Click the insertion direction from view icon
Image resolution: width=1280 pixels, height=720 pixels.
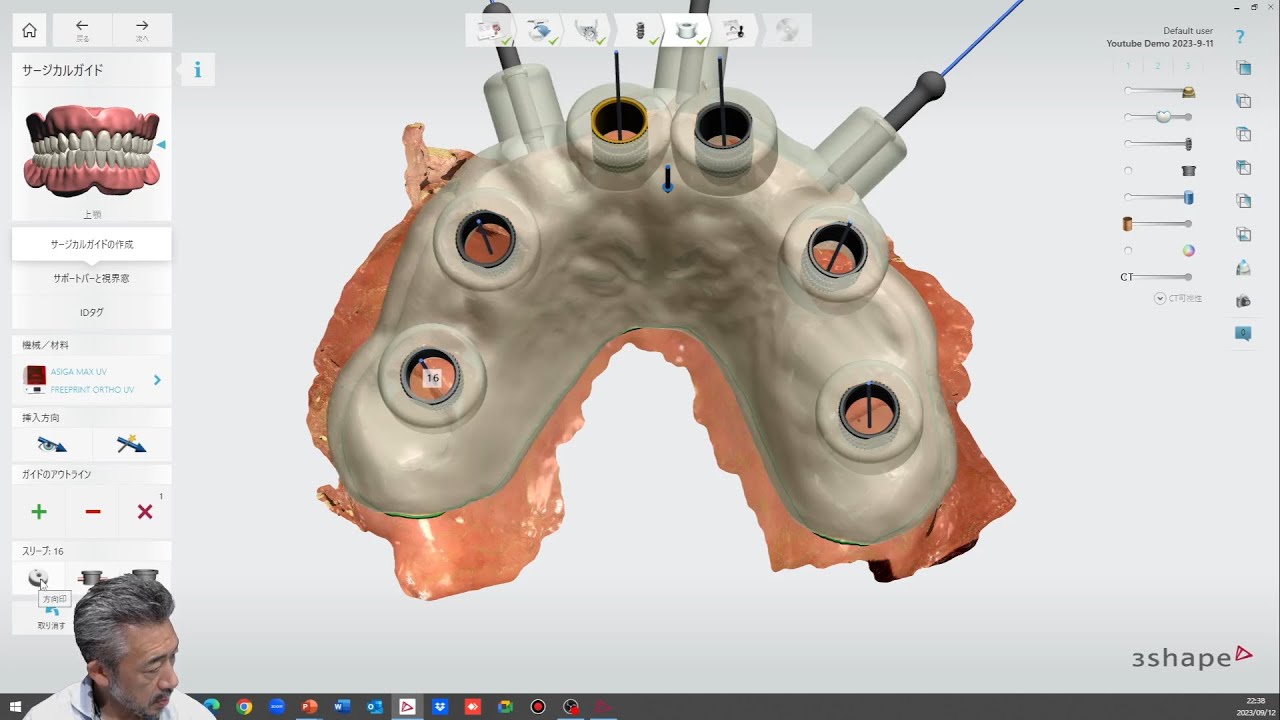(51, 445)
